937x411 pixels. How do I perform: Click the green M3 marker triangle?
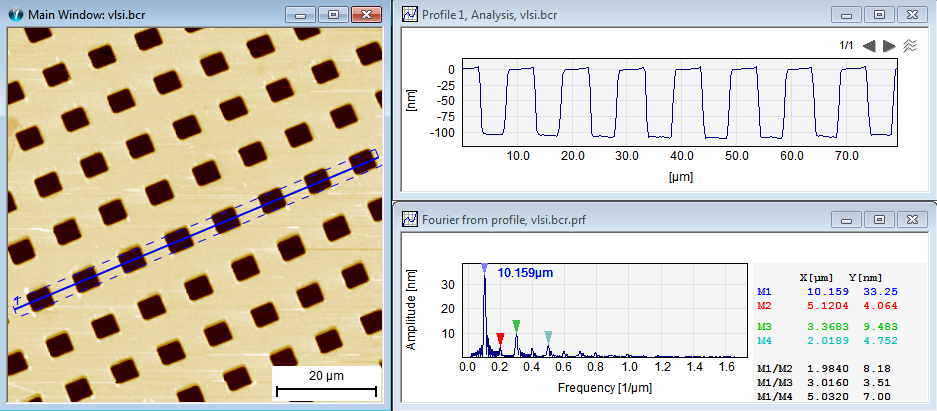516,325
